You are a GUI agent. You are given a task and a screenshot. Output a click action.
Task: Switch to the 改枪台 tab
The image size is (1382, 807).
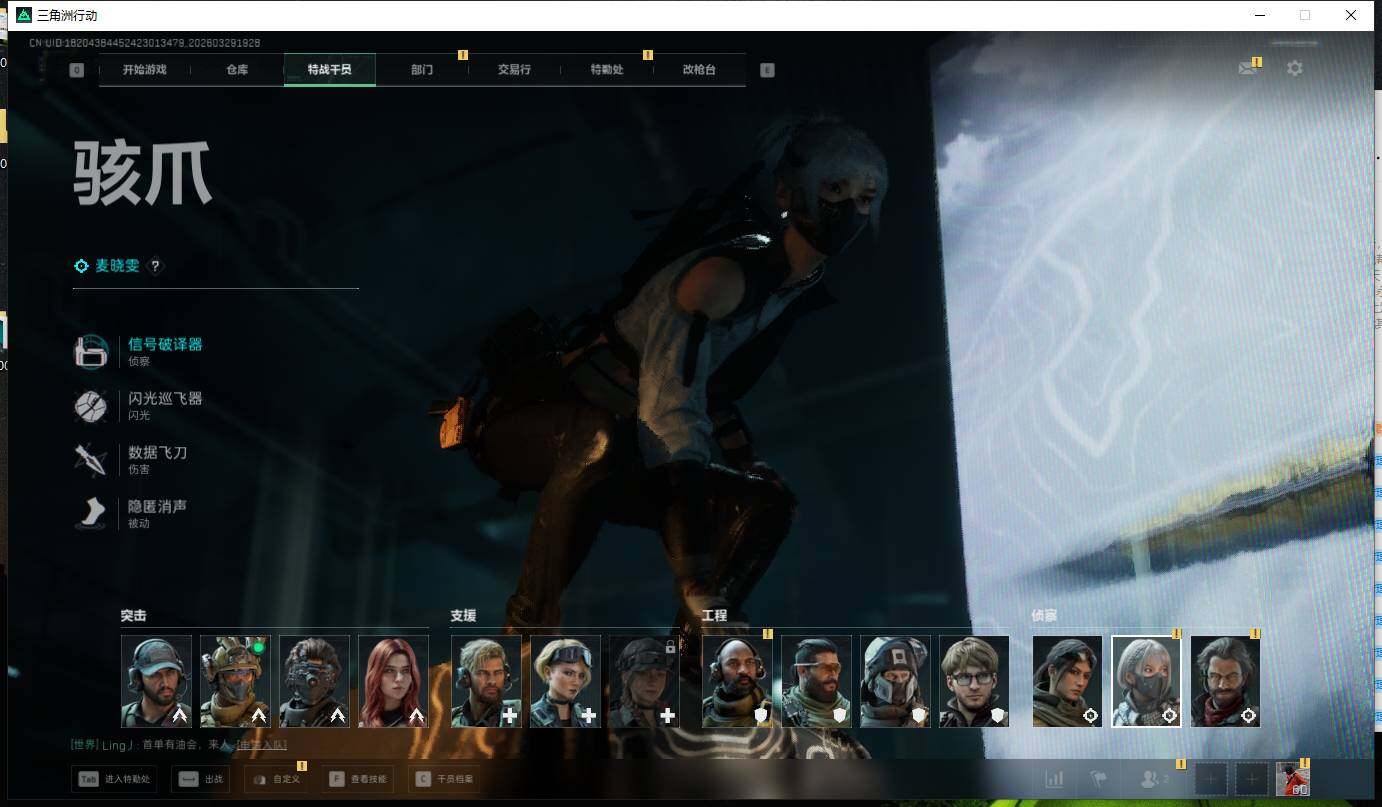click(699, 70)
